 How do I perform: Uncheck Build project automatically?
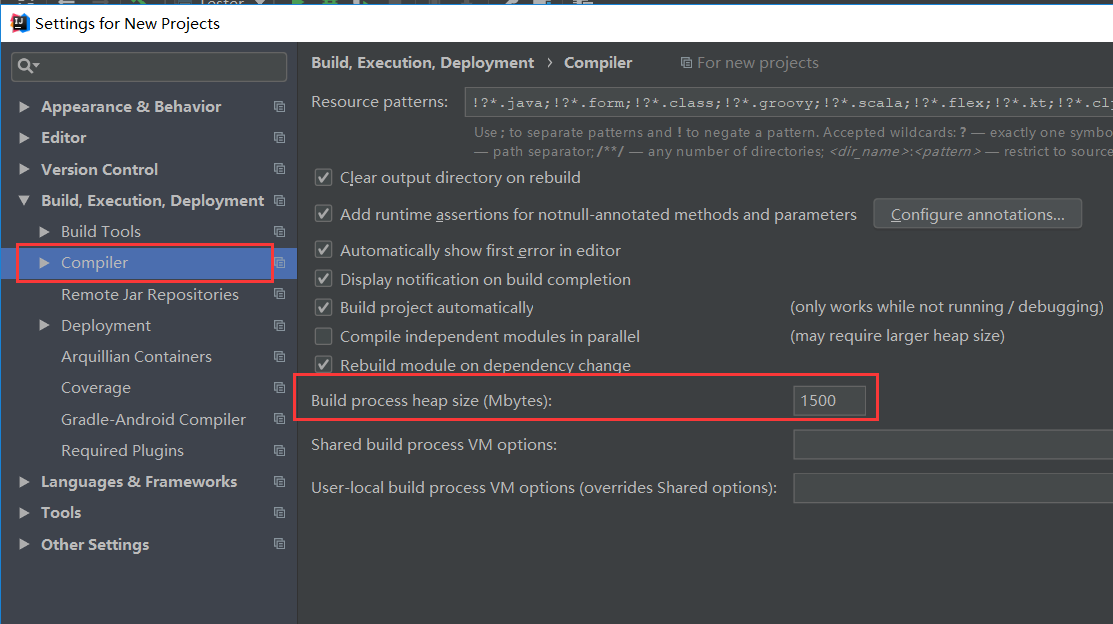pos(323,308)
